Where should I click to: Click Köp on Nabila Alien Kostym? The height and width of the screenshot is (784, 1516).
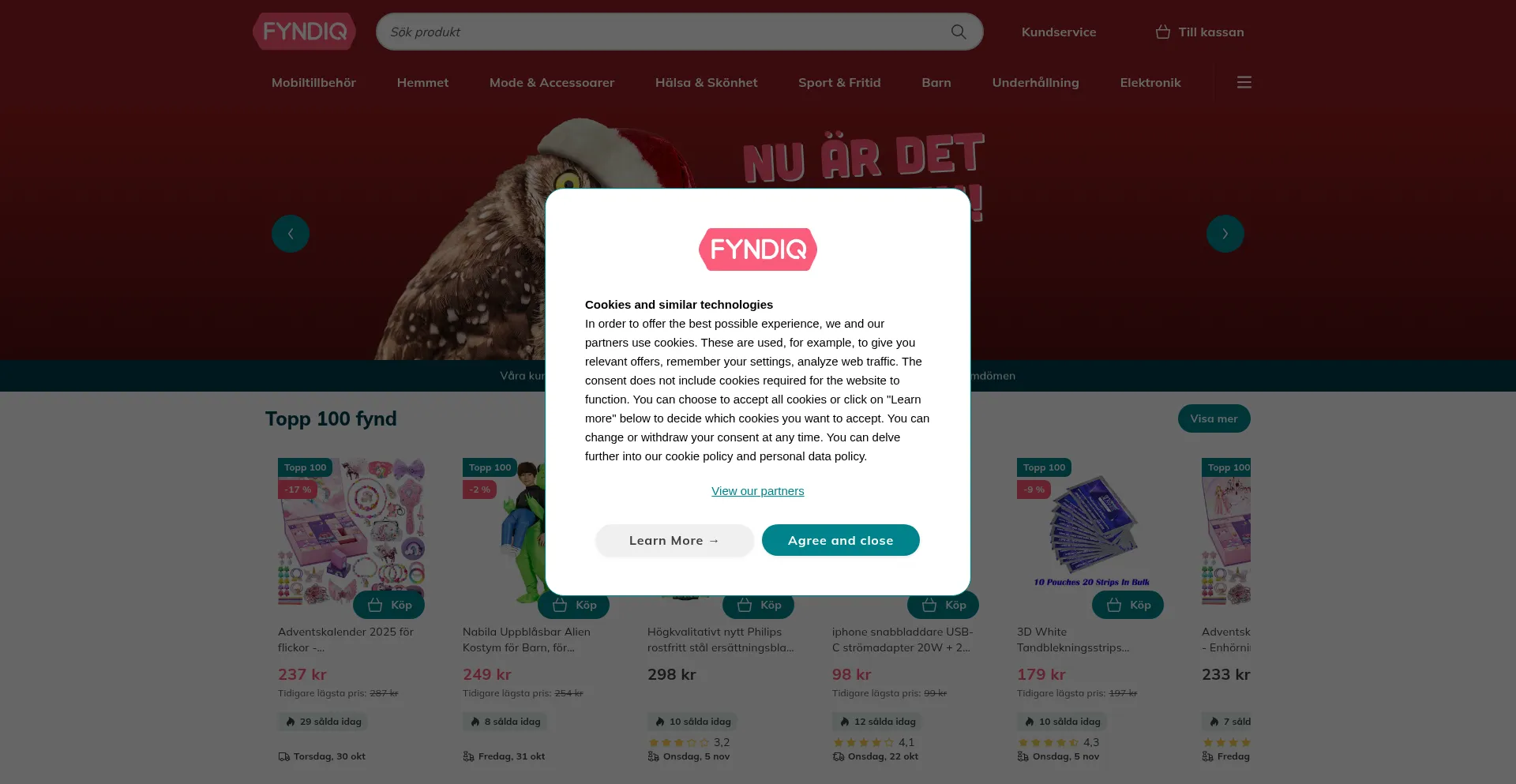(573, 605)
